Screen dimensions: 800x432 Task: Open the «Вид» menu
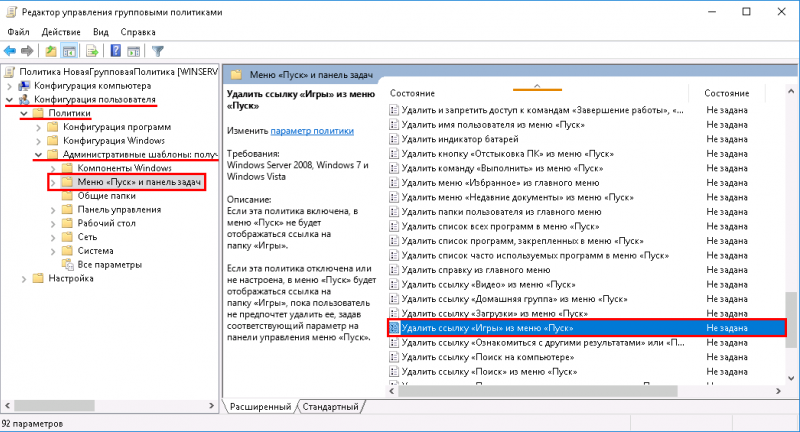coord(101,32)
